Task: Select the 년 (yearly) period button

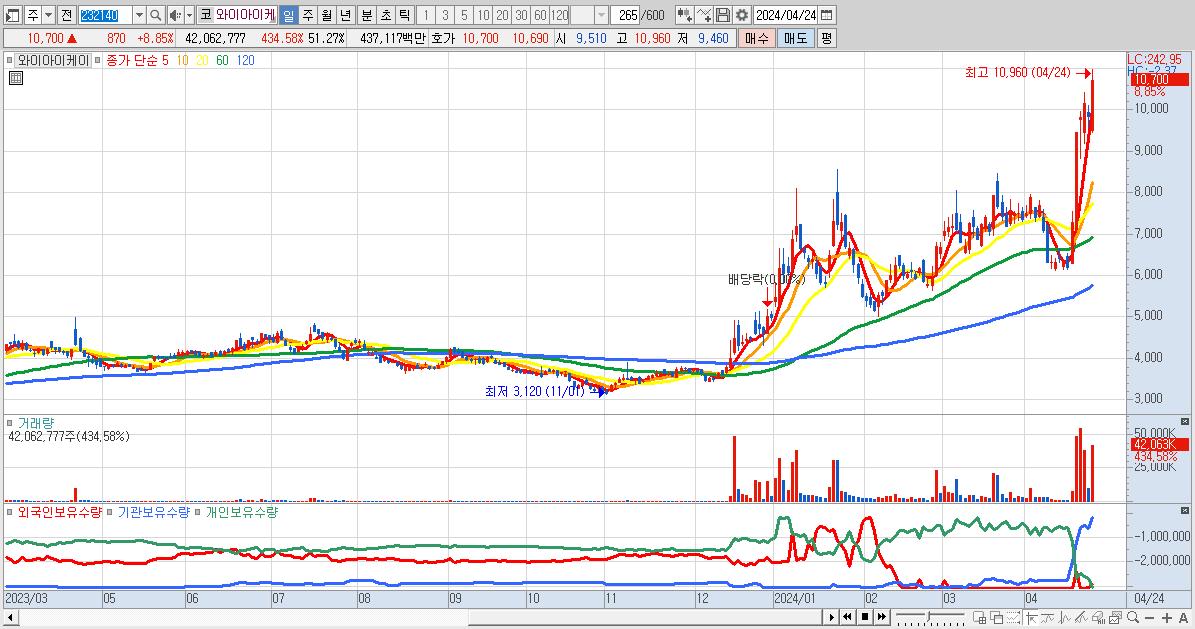Action: tap(345, 15)
